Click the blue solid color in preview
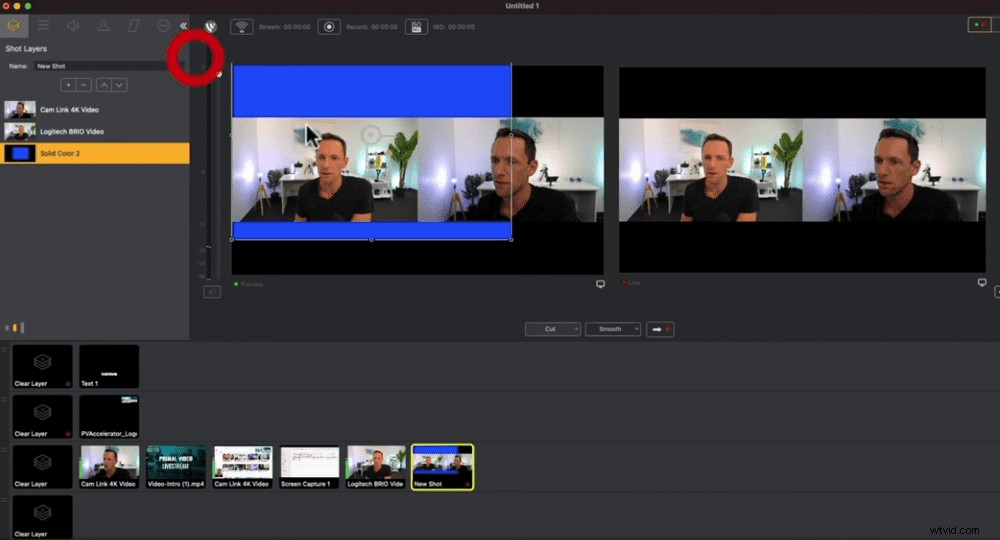Image resolution: width=1000 pixels, height=540 pixels. 371,91
